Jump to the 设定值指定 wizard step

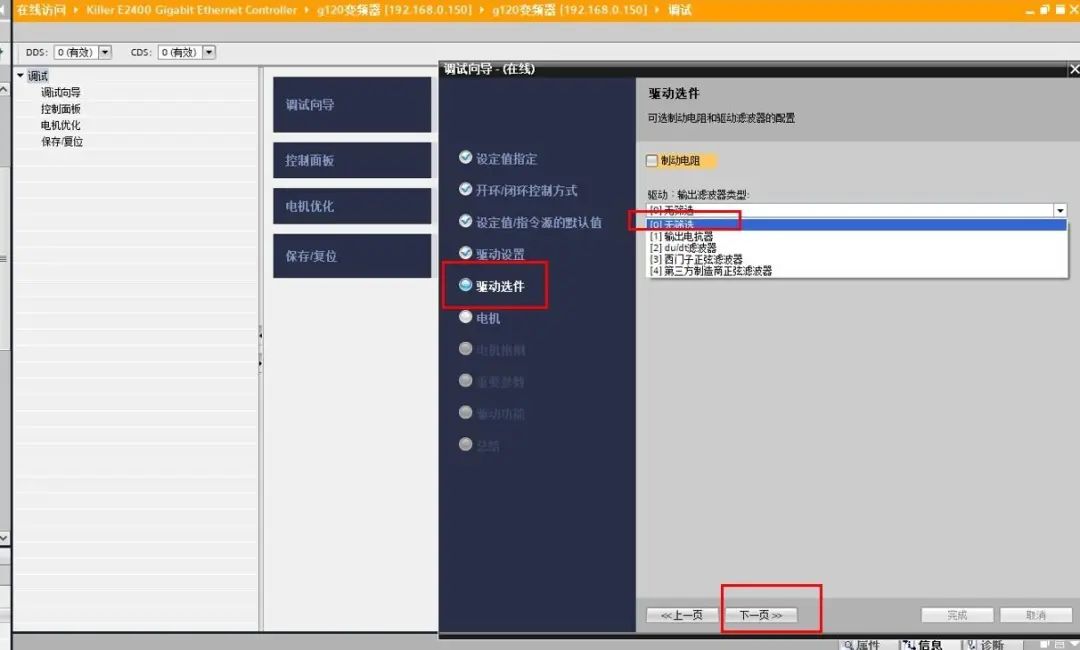click(x=506, y=159)
